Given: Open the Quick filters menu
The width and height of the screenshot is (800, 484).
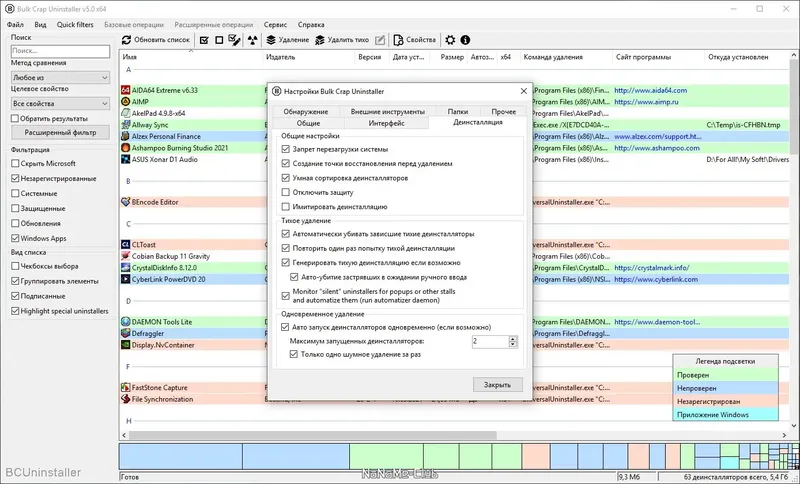Looking at the screenshot, I should [x=75, y=24].
